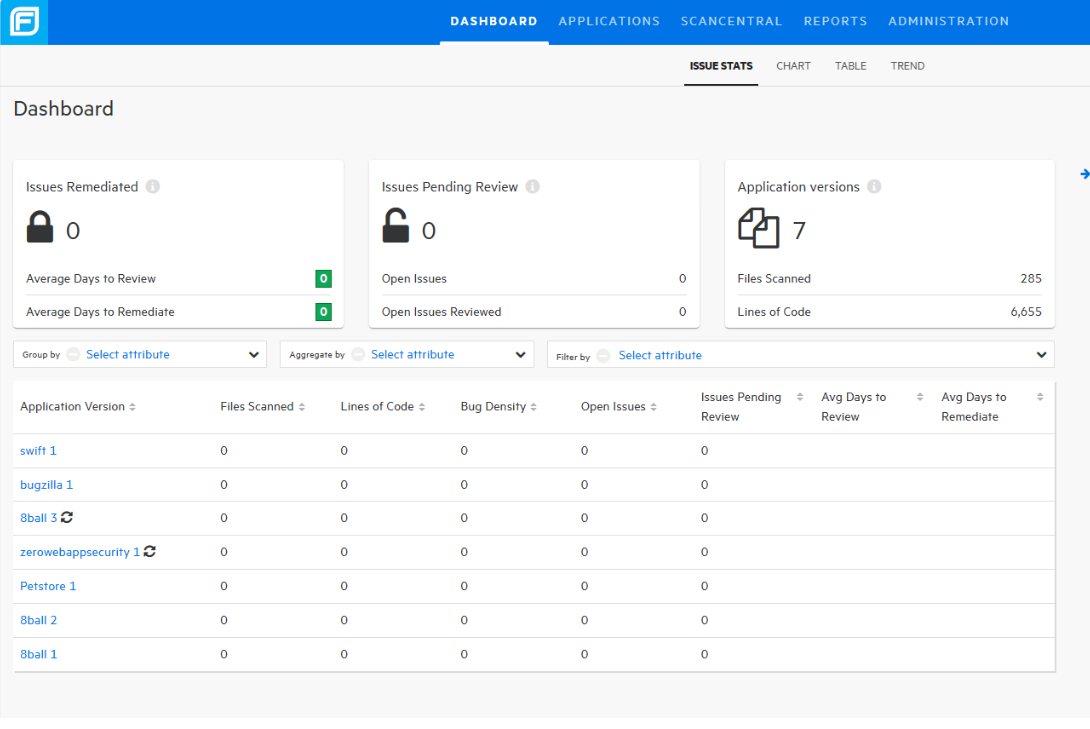Click the Fortify logo icon
Screen dimensions: 1090x729
pyautogui.click(x=24, y=21)
